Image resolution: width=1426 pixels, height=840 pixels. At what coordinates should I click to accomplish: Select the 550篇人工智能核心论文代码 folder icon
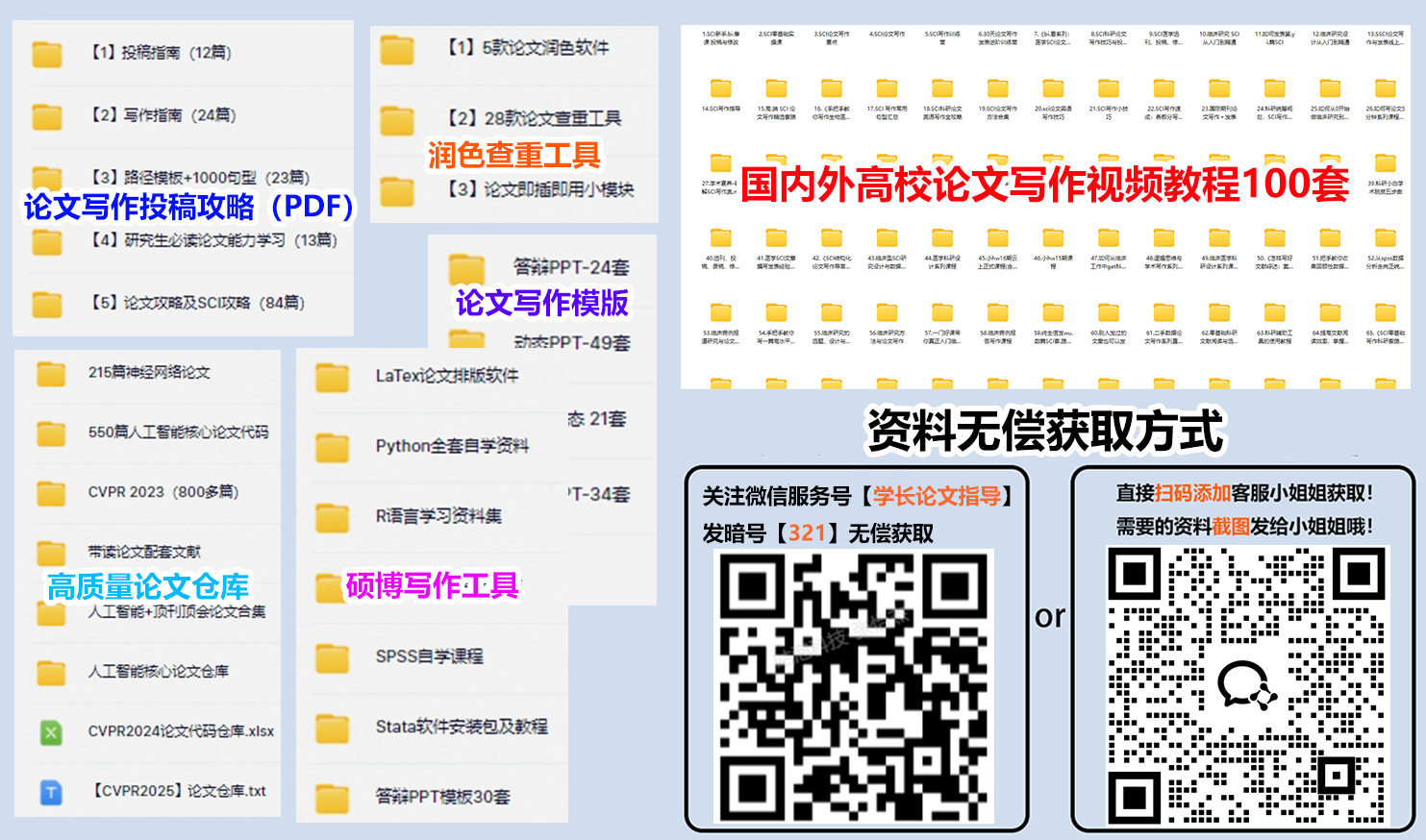click(x=51, y=433)
